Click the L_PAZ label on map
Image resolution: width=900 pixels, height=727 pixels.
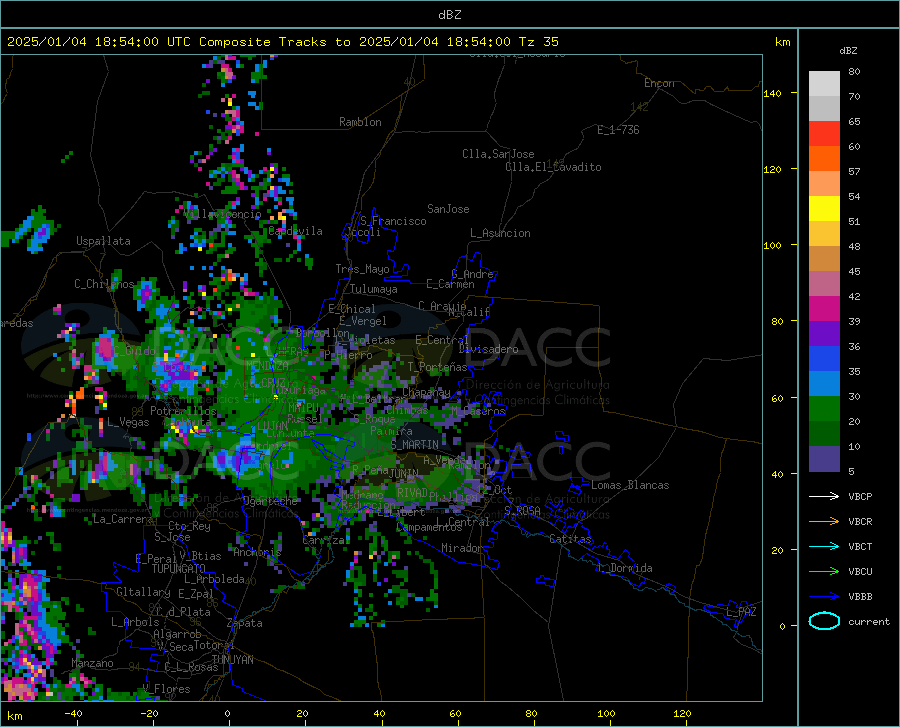pos(741,612)
